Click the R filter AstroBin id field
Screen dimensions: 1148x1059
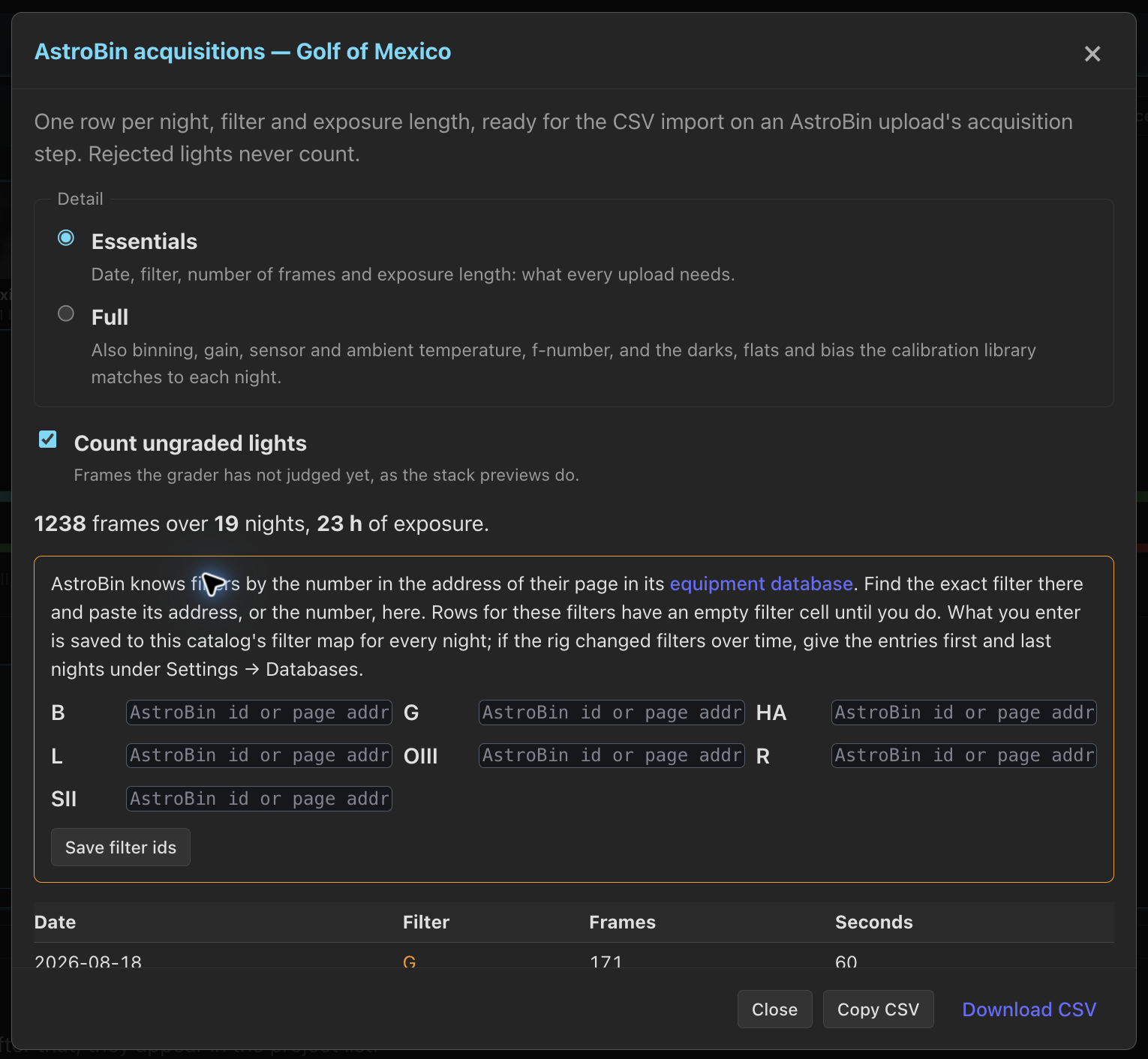(x=964, y=755)
